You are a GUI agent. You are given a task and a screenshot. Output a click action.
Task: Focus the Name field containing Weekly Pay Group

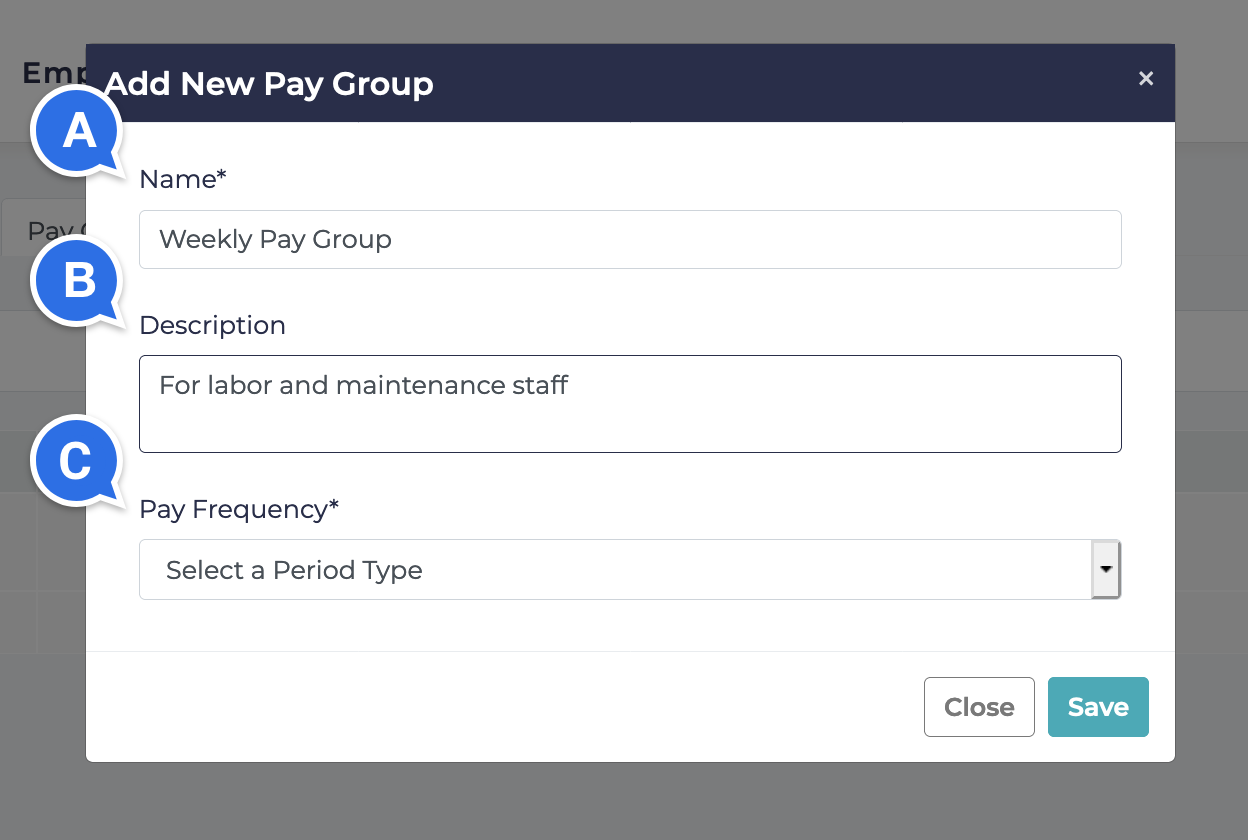click(630, 240)
